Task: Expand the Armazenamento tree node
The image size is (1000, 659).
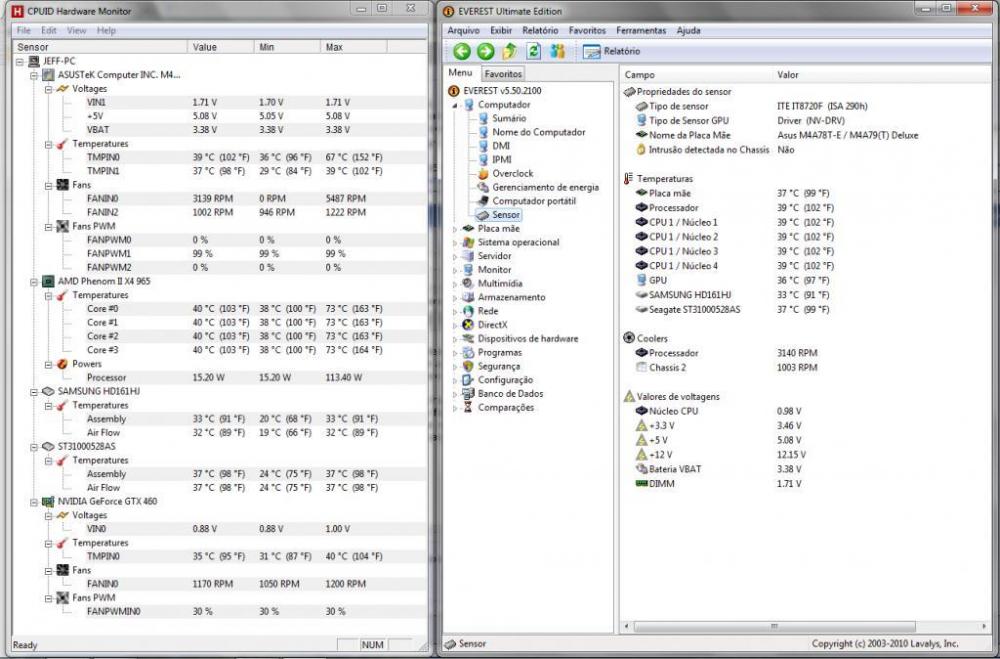Action: [455, 297]
